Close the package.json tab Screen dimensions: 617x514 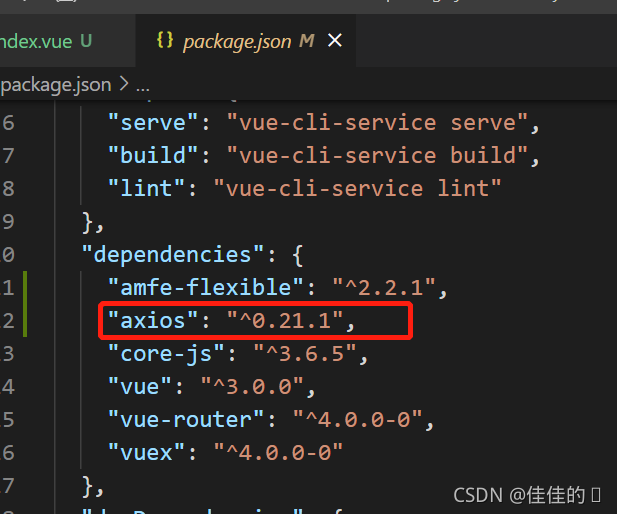click(x=335, y=40)
